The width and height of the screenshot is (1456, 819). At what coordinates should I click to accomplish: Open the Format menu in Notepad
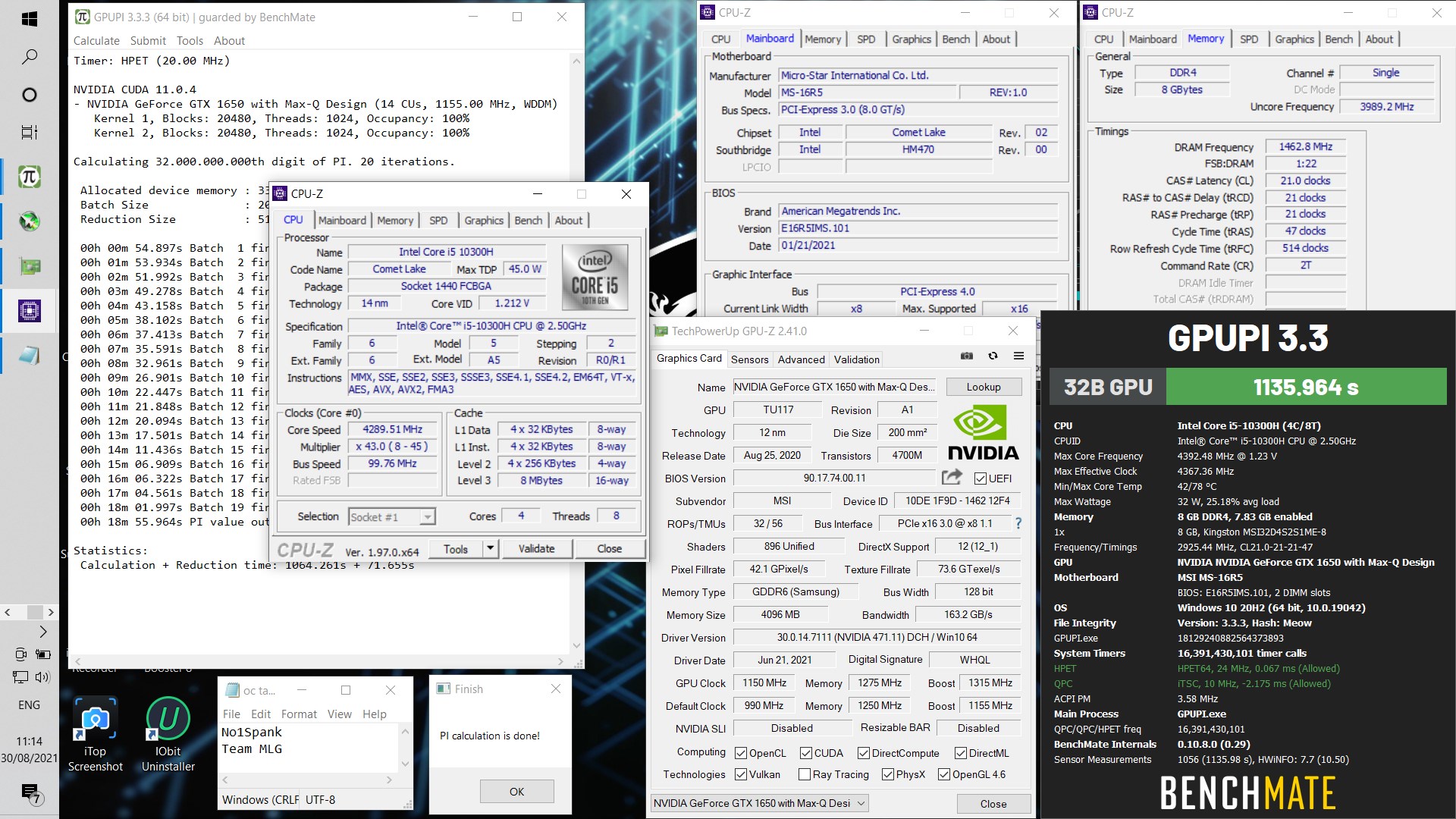coord(299,714)
